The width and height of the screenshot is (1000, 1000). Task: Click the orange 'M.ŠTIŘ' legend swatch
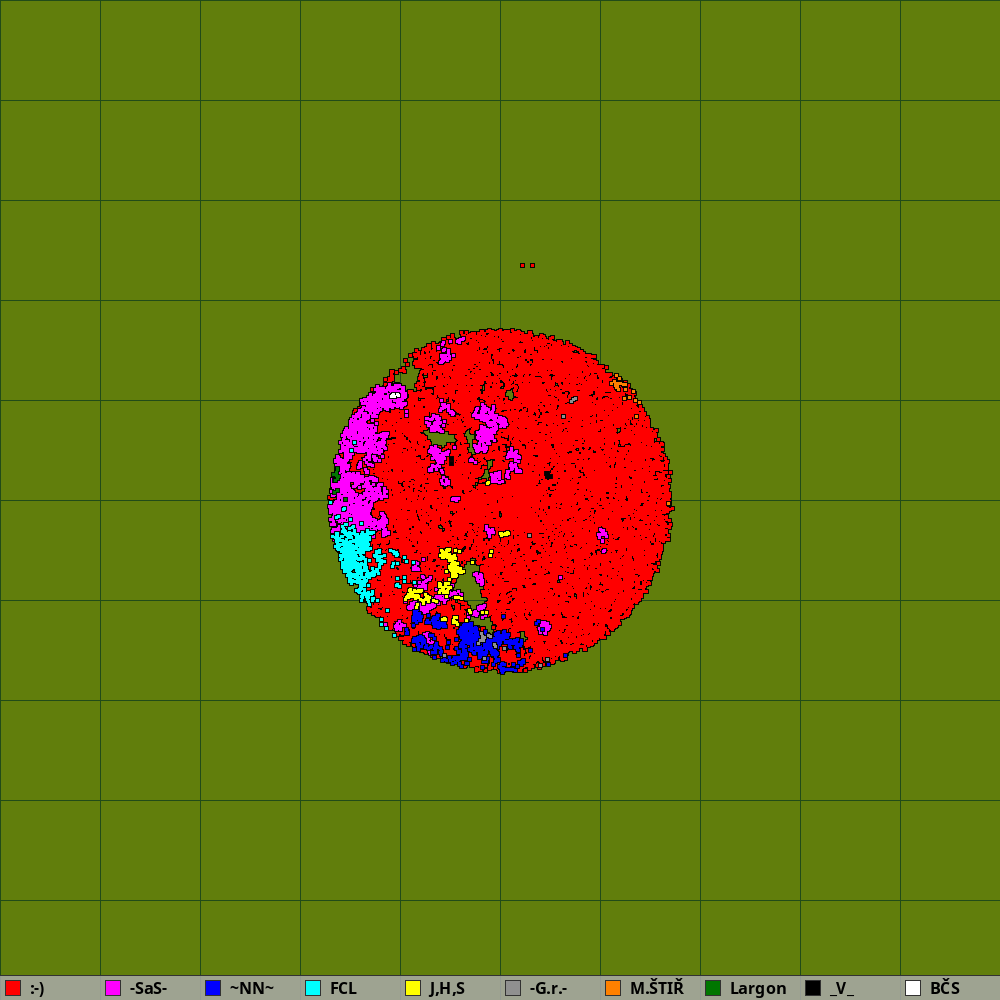[613, 988]
